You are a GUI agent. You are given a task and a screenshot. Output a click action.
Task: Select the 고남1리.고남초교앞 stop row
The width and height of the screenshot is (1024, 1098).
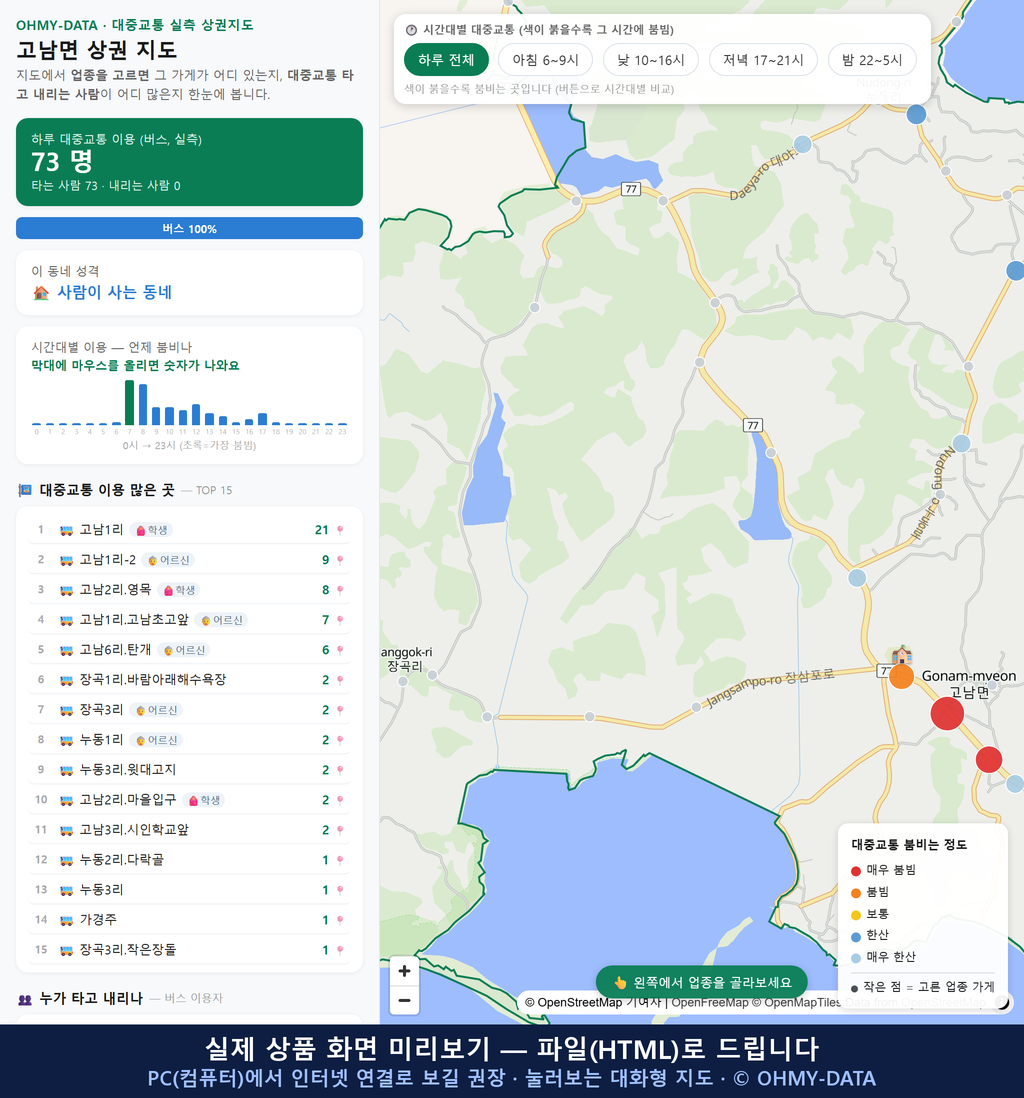pos(189,620)
